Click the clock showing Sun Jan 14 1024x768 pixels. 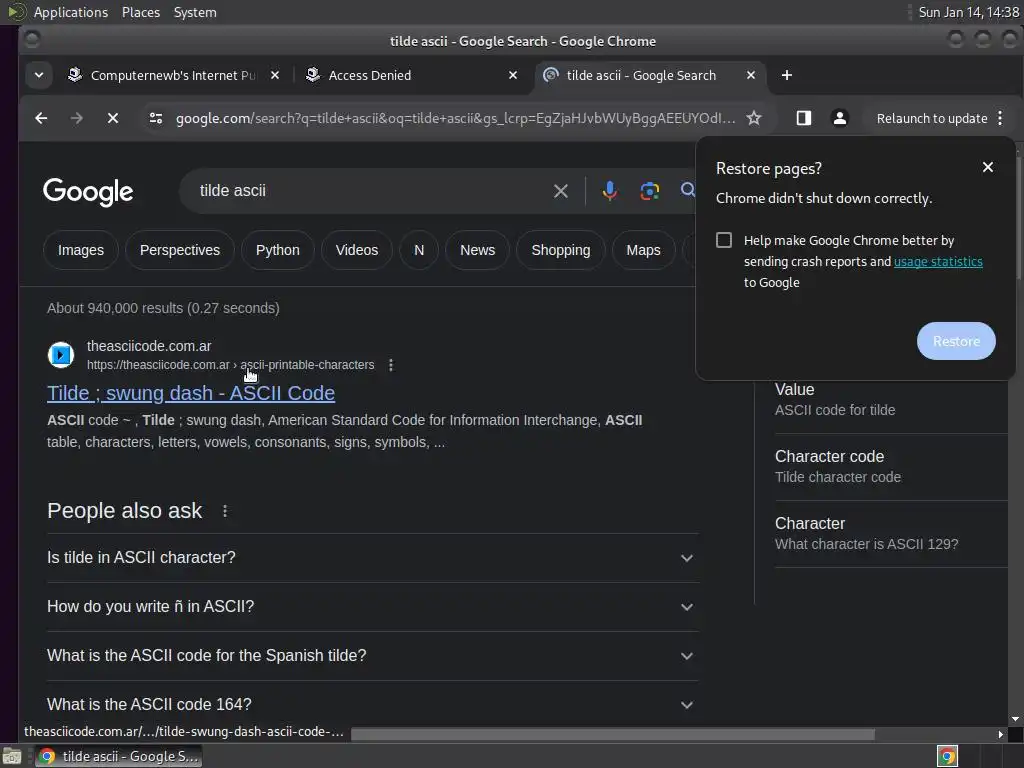coord(969,12)
